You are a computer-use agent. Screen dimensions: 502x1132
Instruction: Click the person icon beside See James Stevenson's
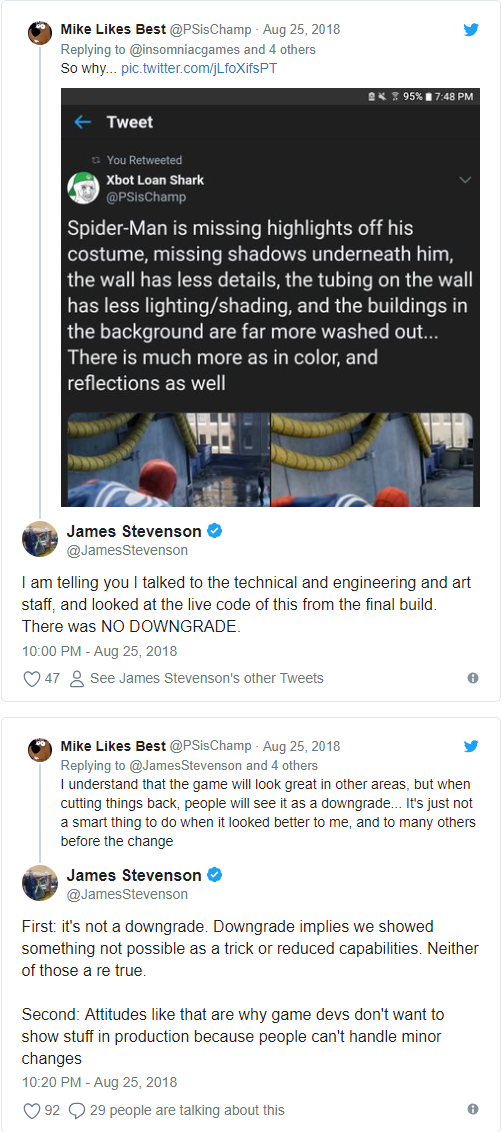[x=77, y=679]
